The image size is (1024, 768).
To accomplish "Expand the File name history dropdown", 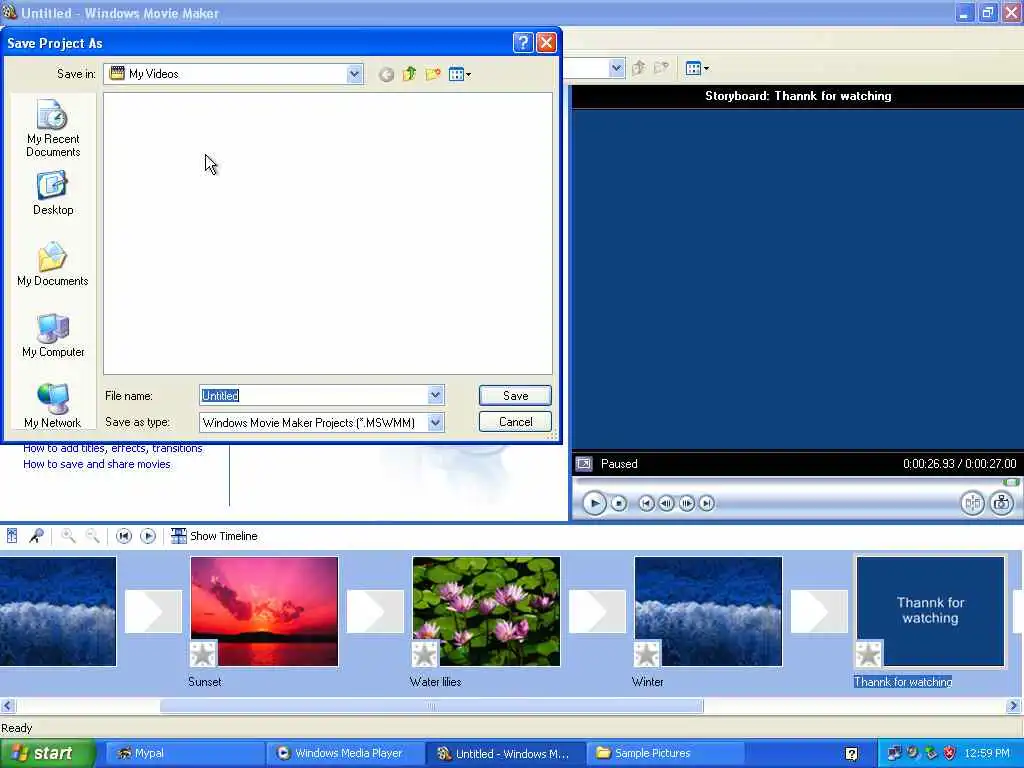I will click(436, 395).
